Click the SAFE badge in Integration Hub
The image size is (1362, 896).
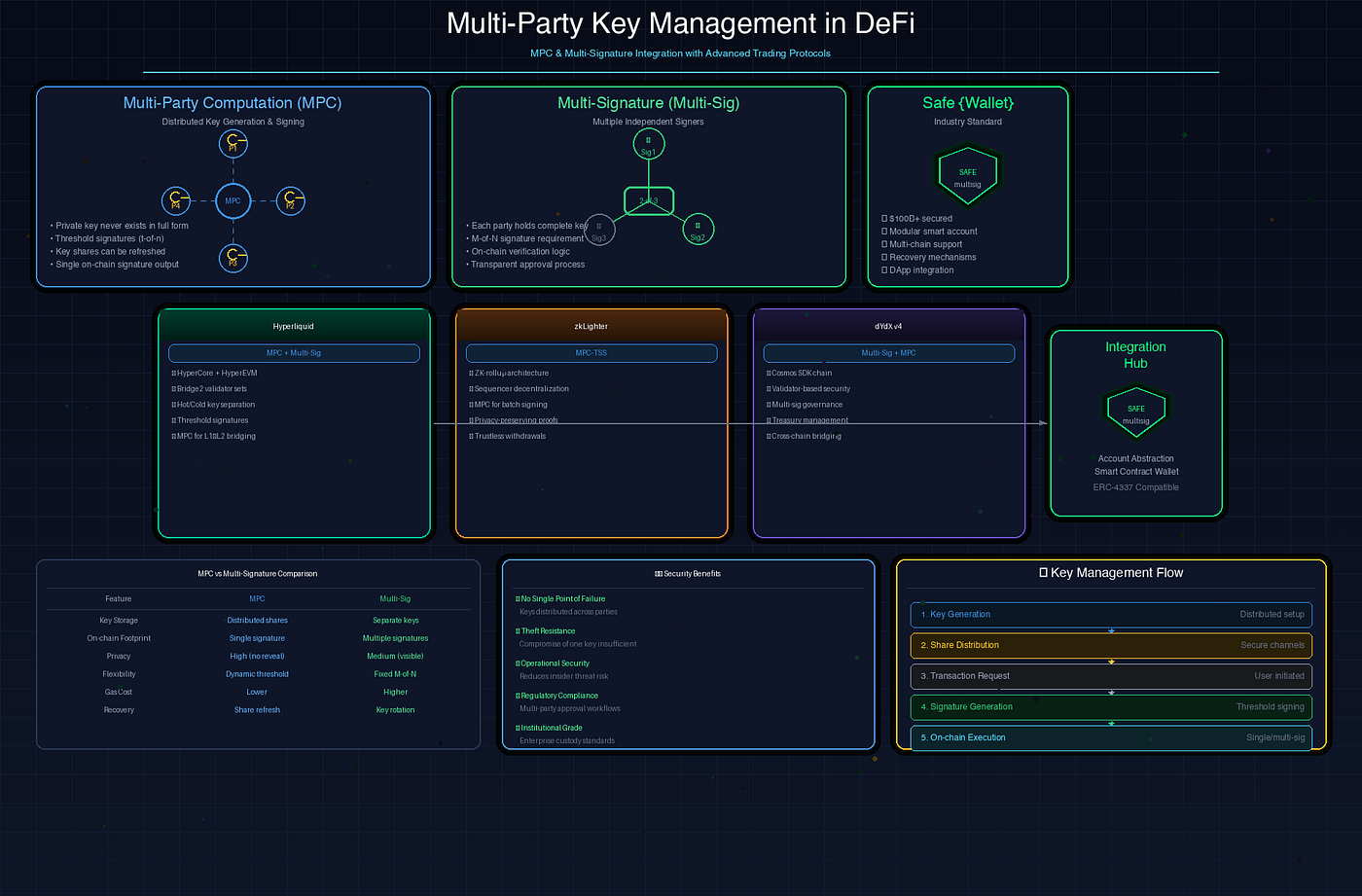(1135, 412)
